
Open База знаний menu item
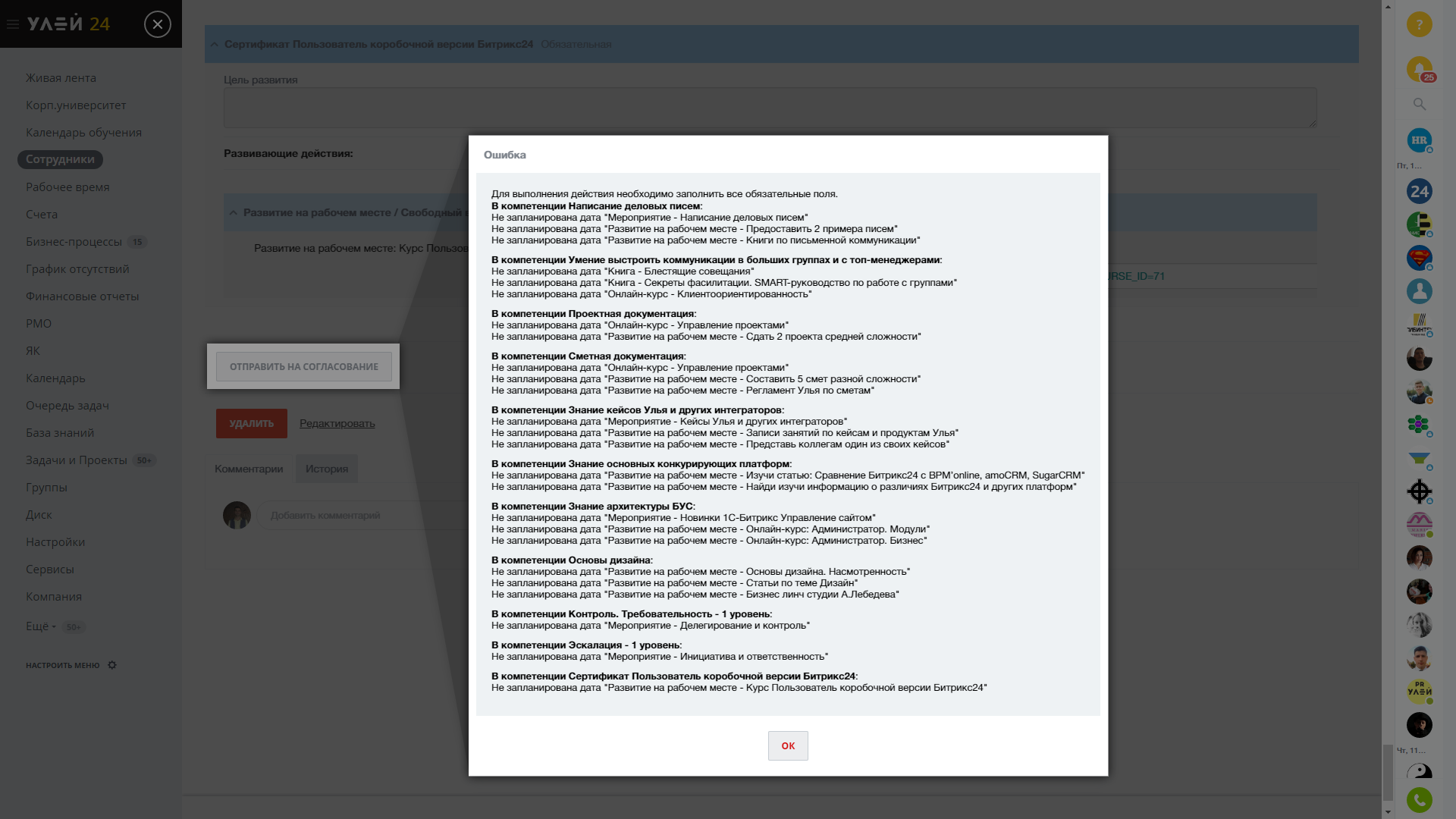coord(60,433)
